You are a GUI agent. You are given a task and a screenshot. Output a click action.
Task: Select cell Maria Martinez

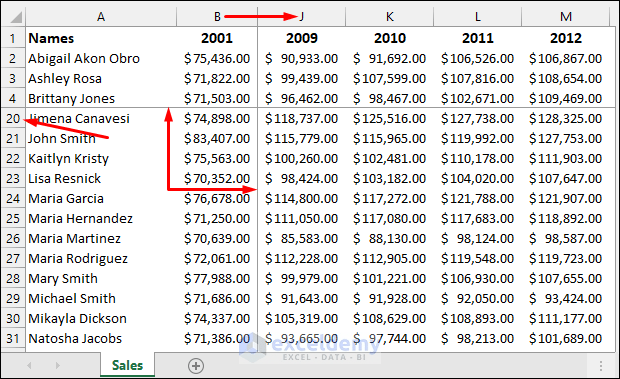[x=101, y=238]
